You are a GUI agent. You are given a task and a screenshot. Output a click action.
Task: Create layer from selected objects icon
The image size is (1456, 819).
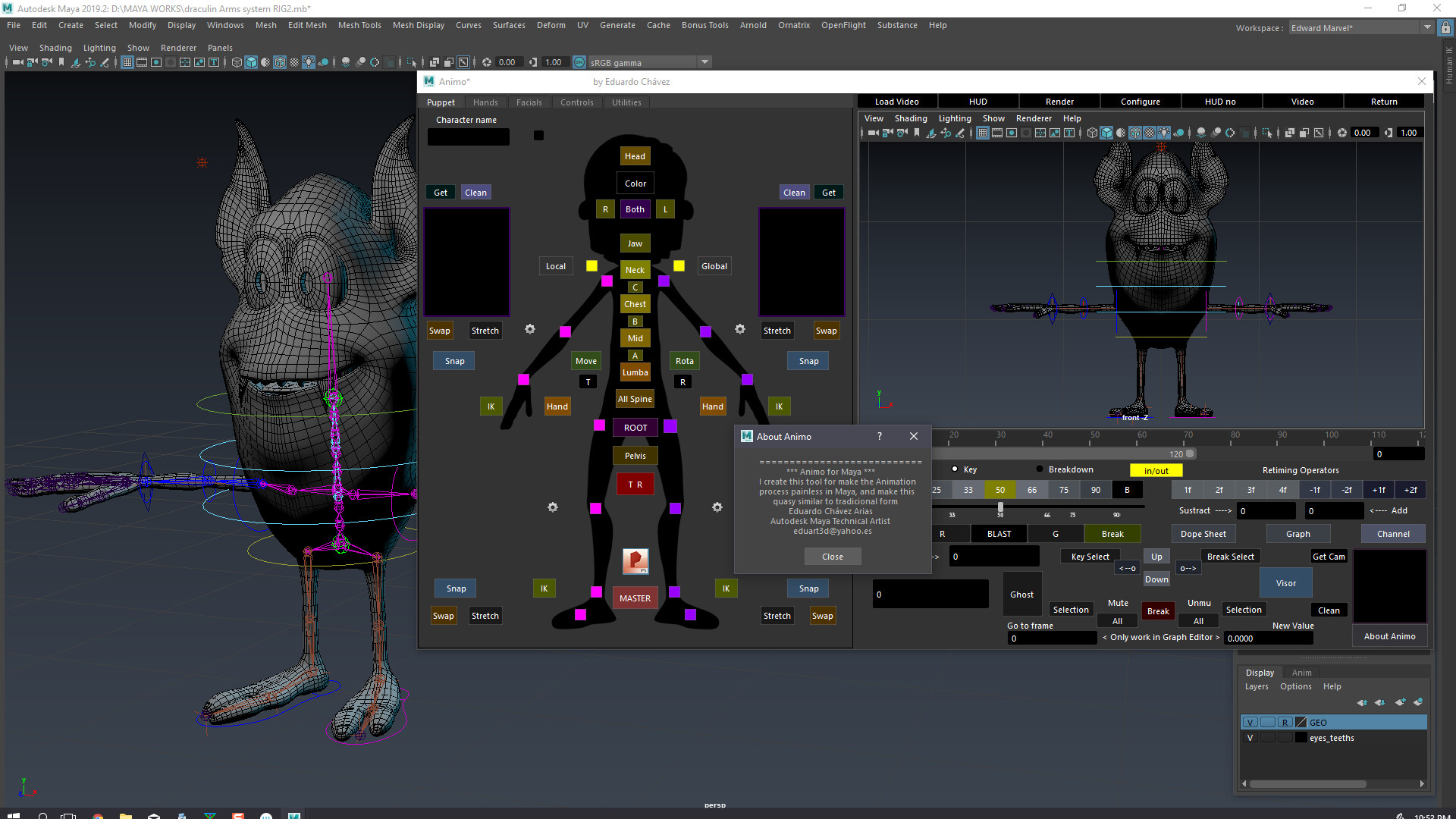[1418, 702]
